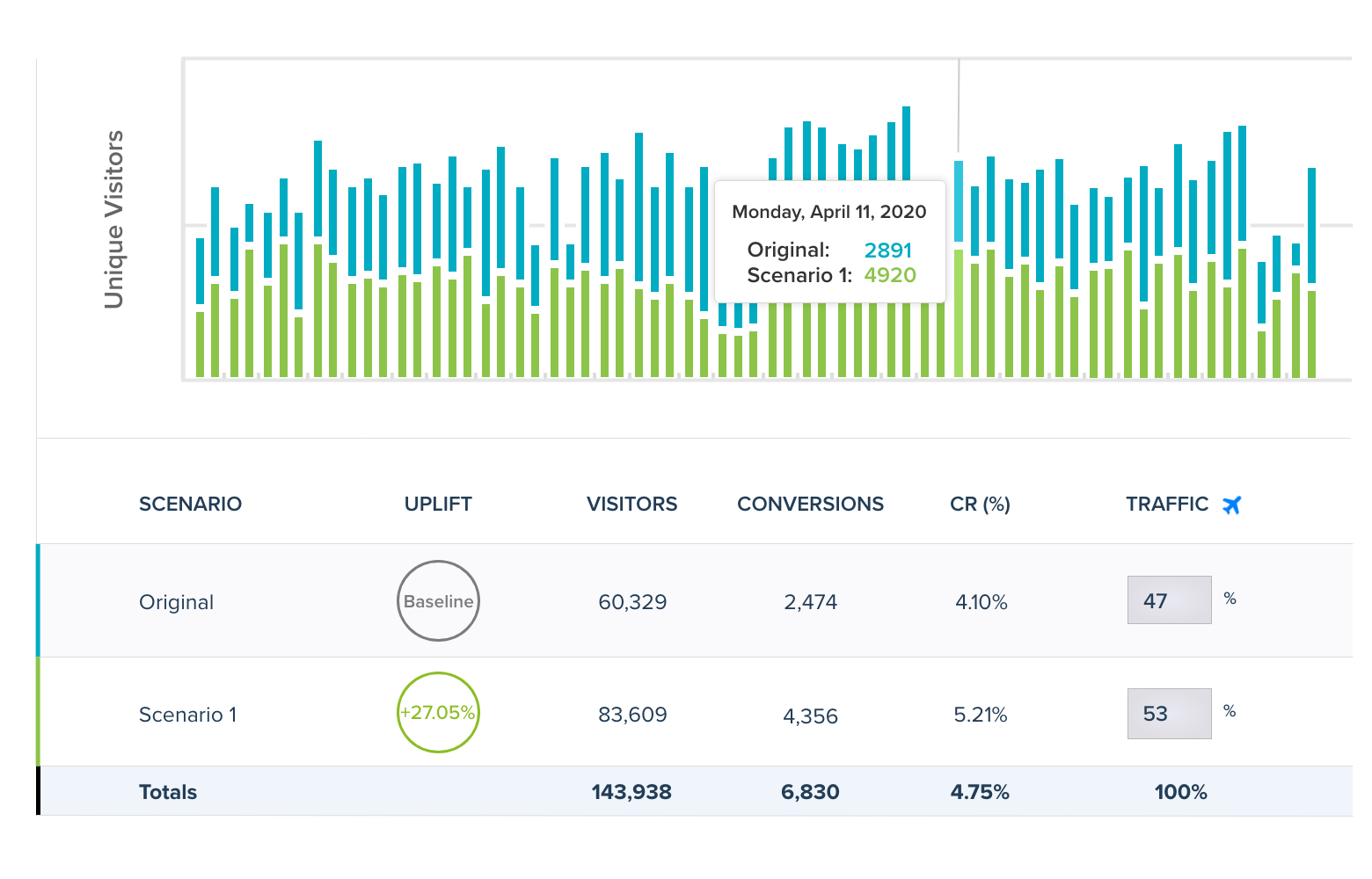Click Original visitors value 60,329
The width and height of the screenshot is (1372, 879).
(632, 602)
